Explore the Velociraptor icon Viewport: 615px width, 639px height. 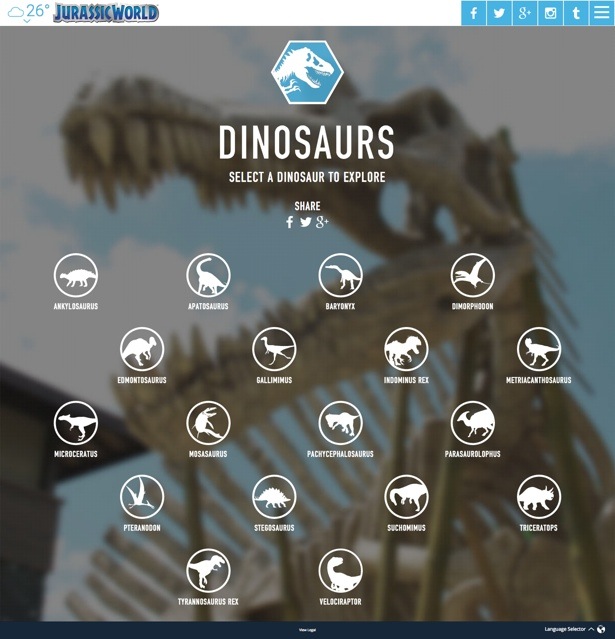tap(340, 571)
